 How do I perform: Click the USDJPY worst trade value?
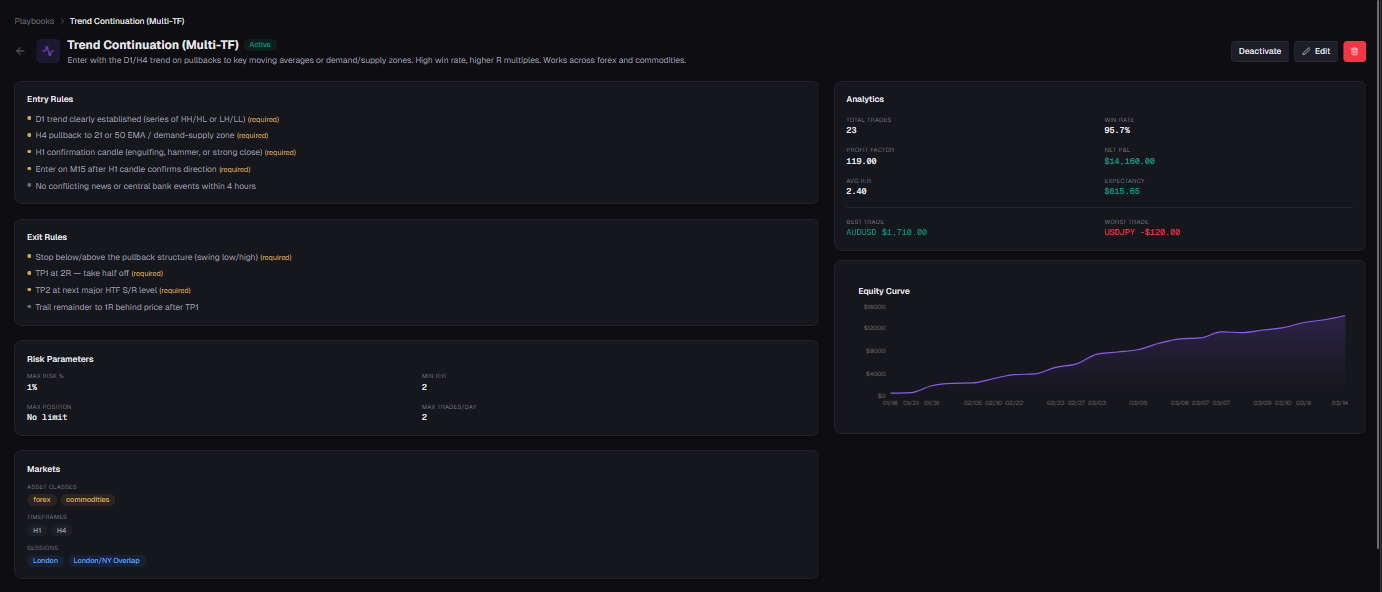pyautogui.click(x=1142, y=232)
